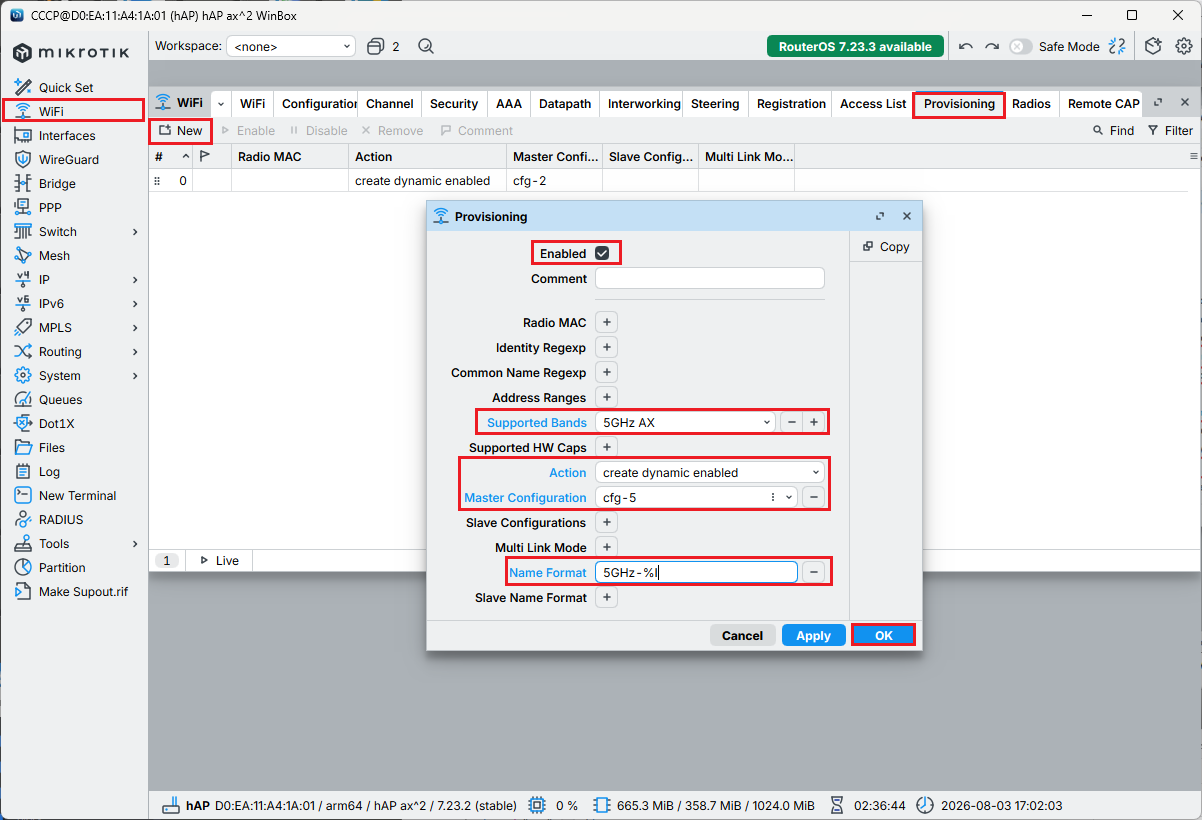
Task: Click the Undo arrow in the top toolbar
Action: 965,46
